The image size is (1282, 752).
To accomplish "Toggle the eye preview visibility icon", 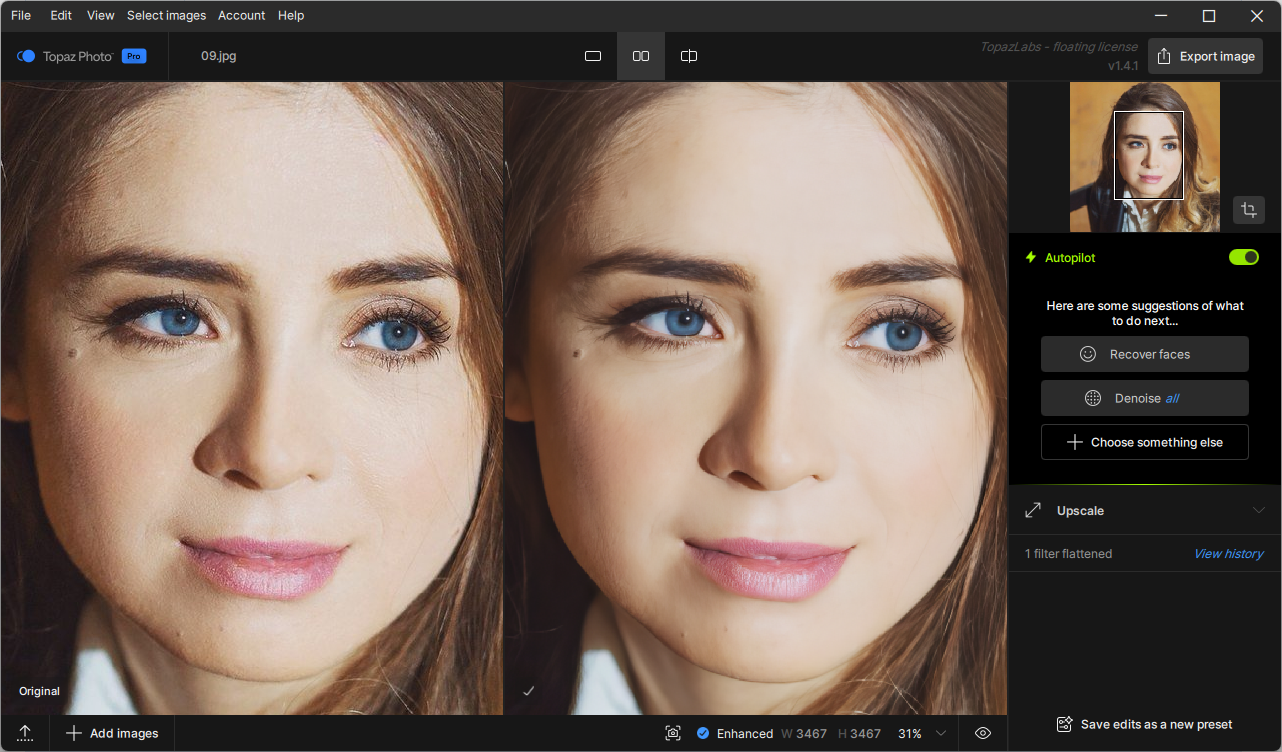I will (983, 734).
